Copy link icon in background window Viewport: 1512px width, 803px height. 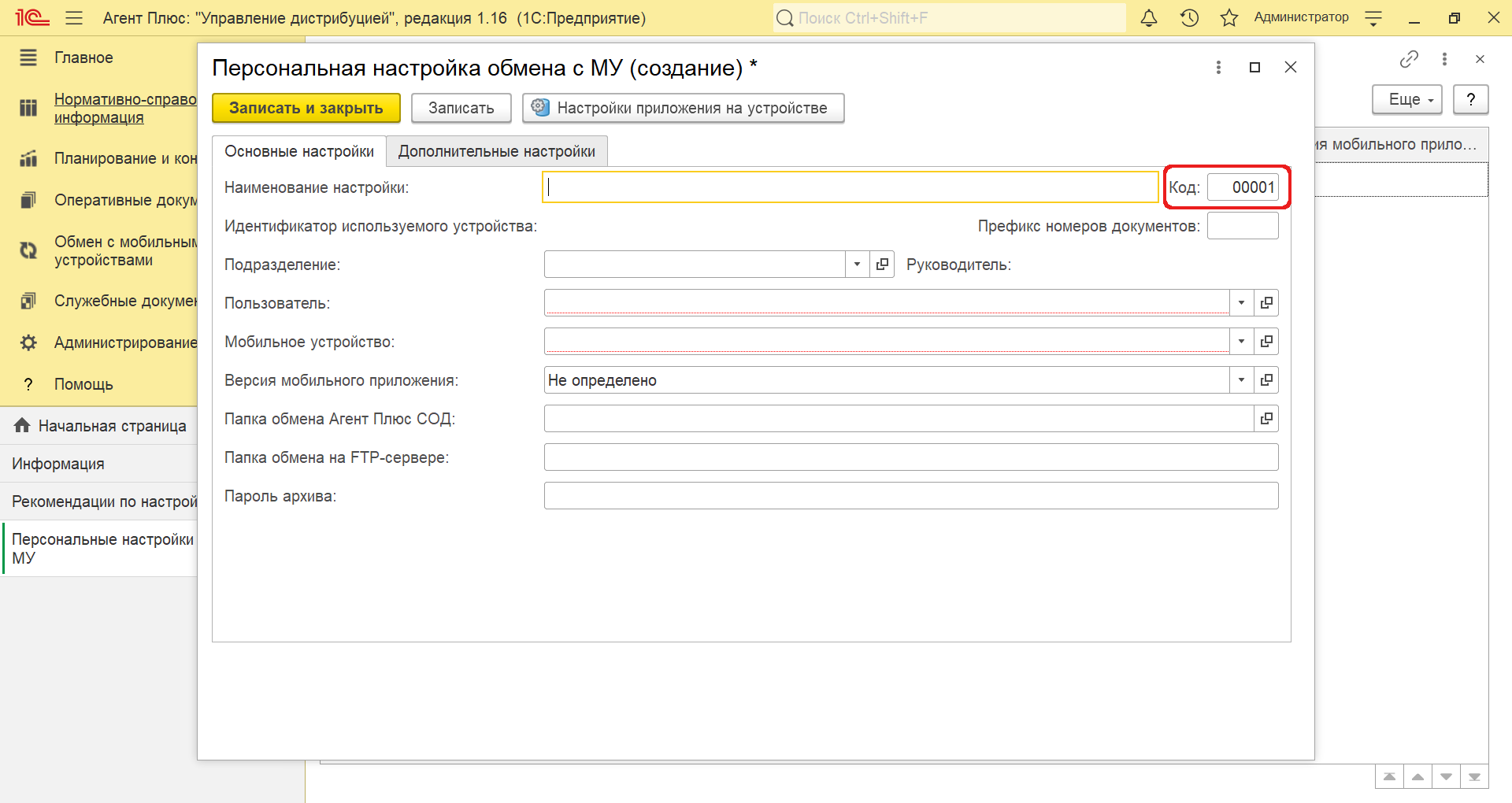coord(1409,59)
